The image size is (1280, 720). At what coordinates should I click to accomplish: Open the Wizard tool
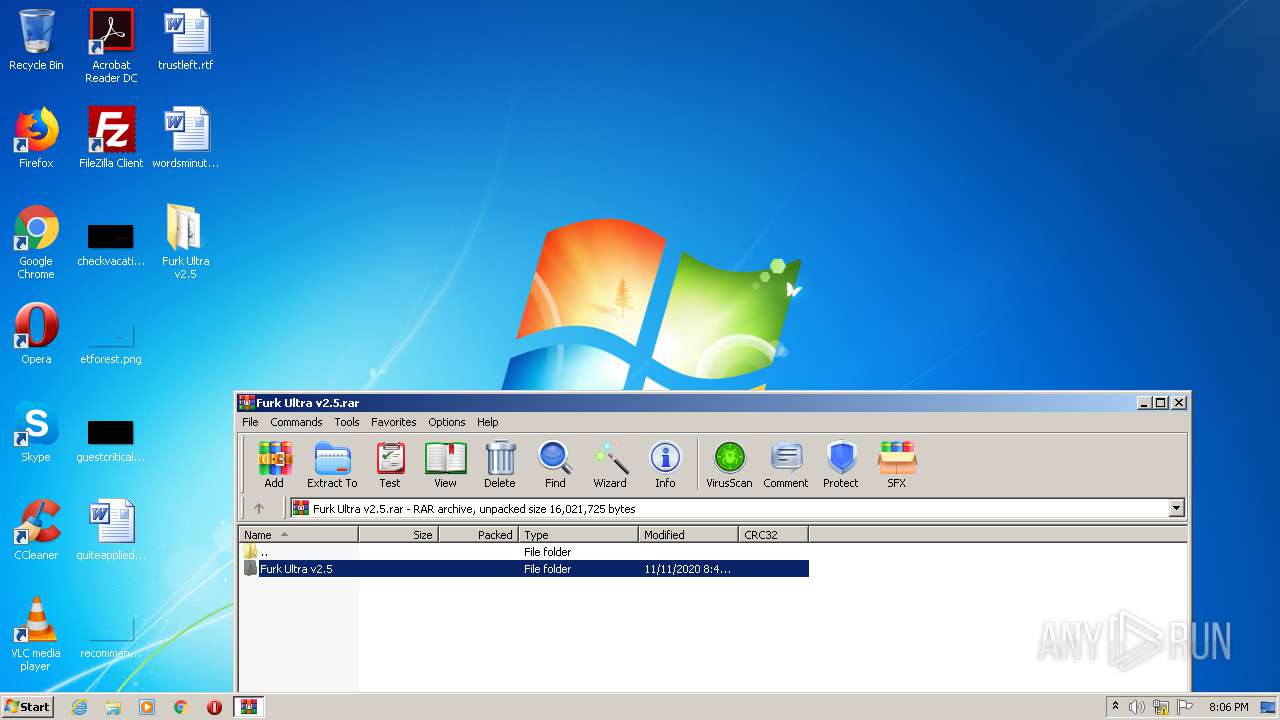click(x=610, y=465)
